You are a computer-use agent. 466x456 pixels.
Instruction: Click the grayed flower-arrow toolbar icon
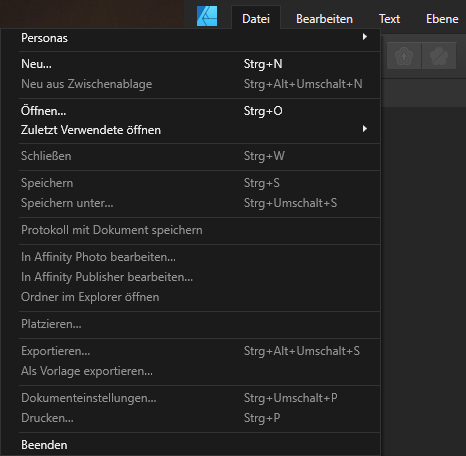coord(404,56)
